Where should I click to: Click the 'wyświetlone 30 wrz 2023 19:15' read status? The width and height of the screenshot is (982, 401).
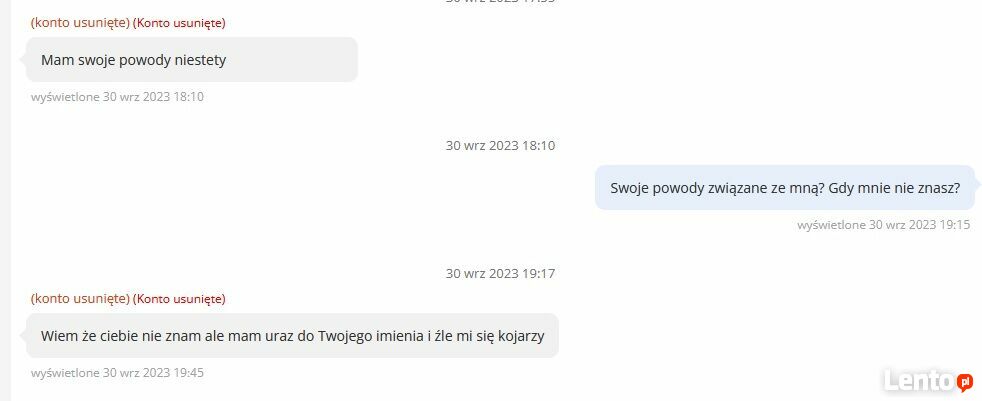click(x=884, y=225)
